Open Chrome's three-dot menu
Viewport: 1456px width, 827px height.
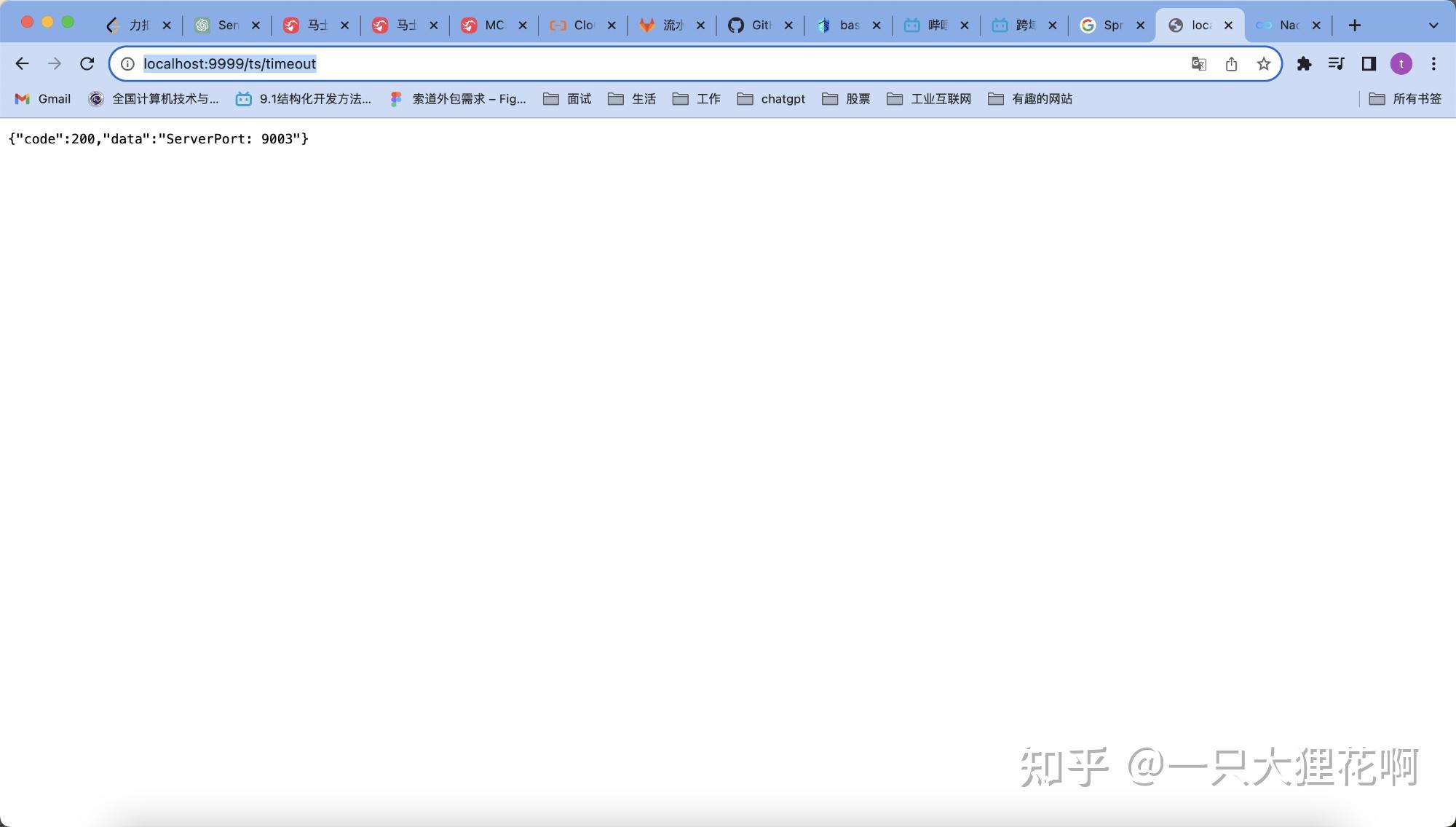pyautogui.click(x=1433, y=64)
